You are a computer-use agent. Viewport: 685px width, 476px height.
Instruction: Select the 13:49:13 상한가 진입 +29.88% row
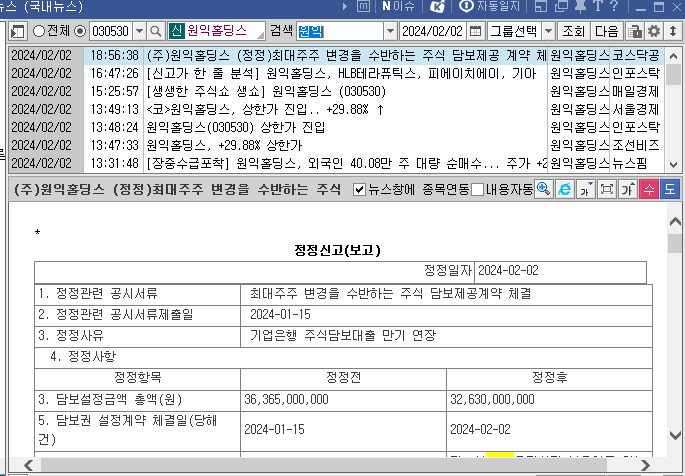point(336,109)
